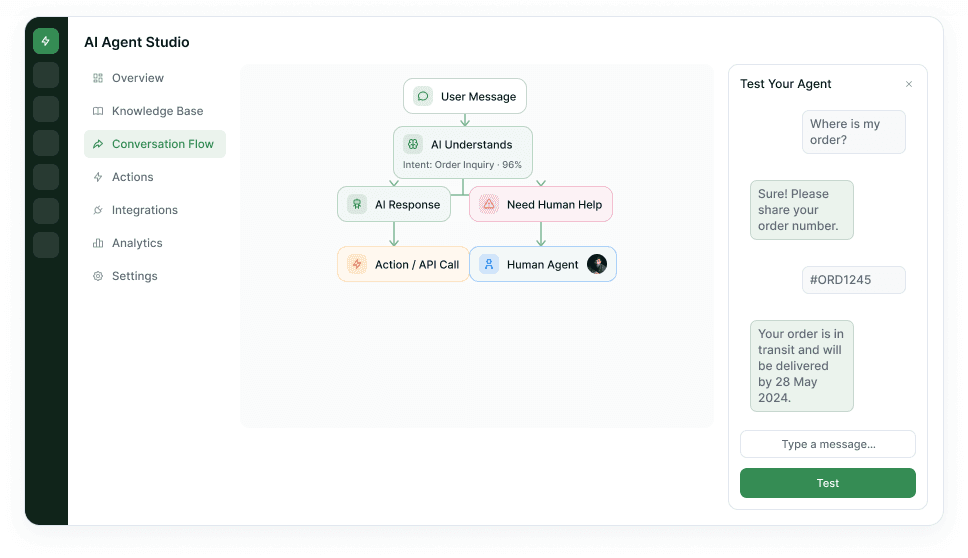Open the Overview menu item
968x558 pixels.
(155, 78)
